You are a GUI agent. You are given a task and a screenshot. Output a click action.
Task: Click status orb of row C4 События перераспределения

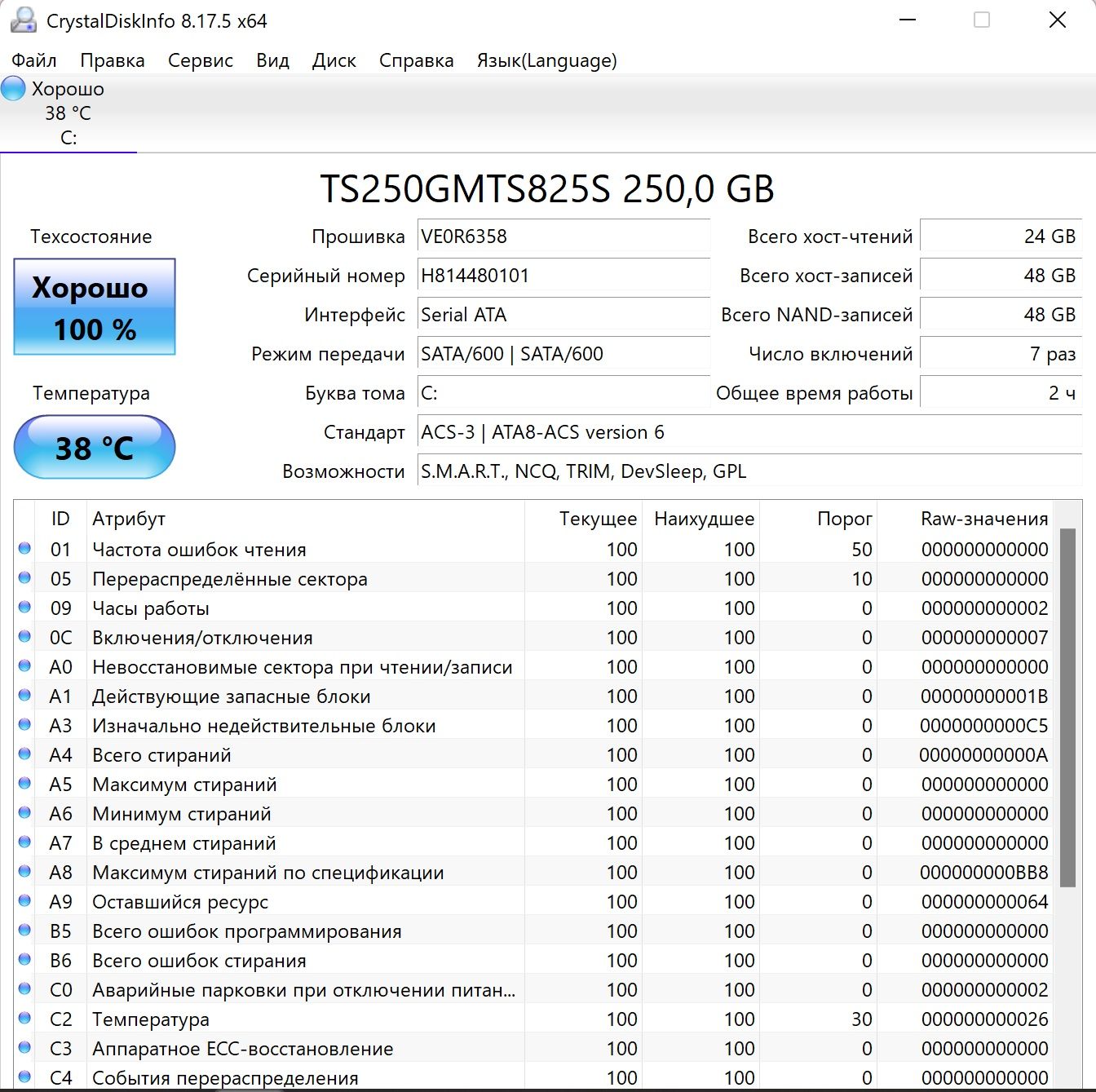pos(24,1077)
